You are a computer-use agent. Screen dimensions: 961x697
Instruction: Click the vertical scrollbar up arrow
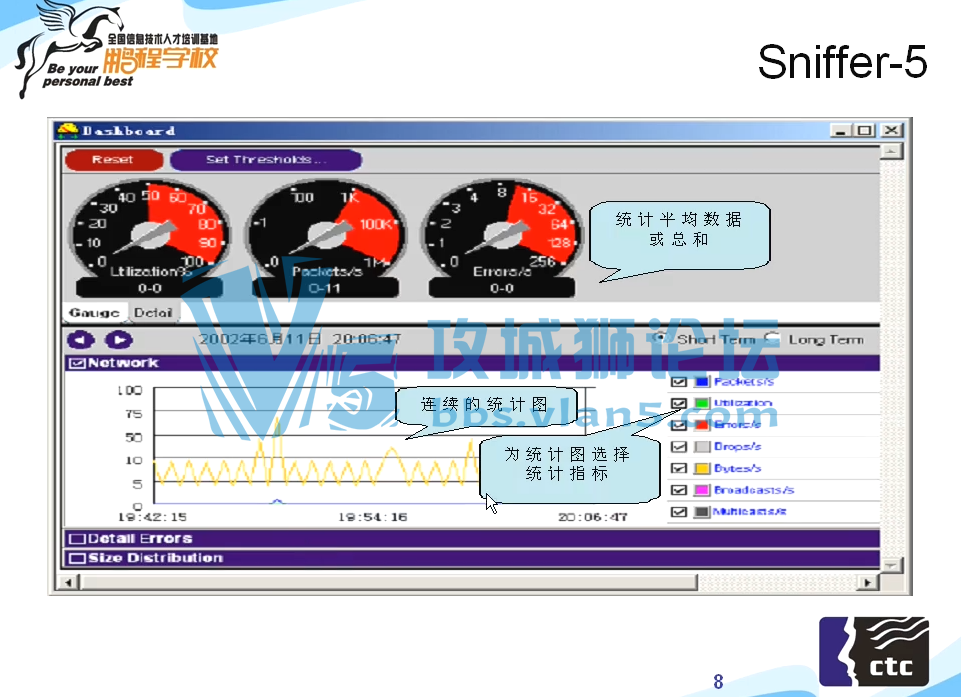(891, 151)
